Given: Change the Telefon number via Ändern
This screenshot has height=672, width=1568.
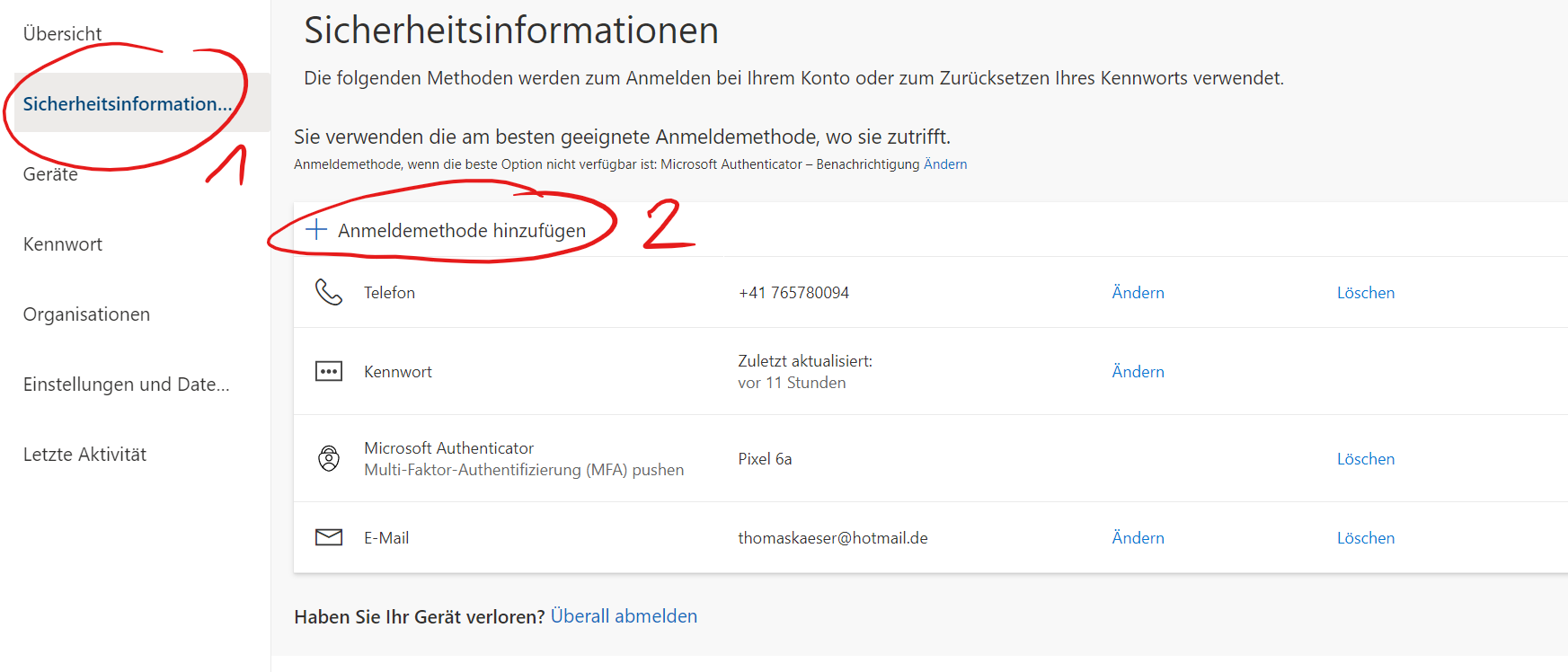Looking at the screenshot, I should click(1138, 293).
